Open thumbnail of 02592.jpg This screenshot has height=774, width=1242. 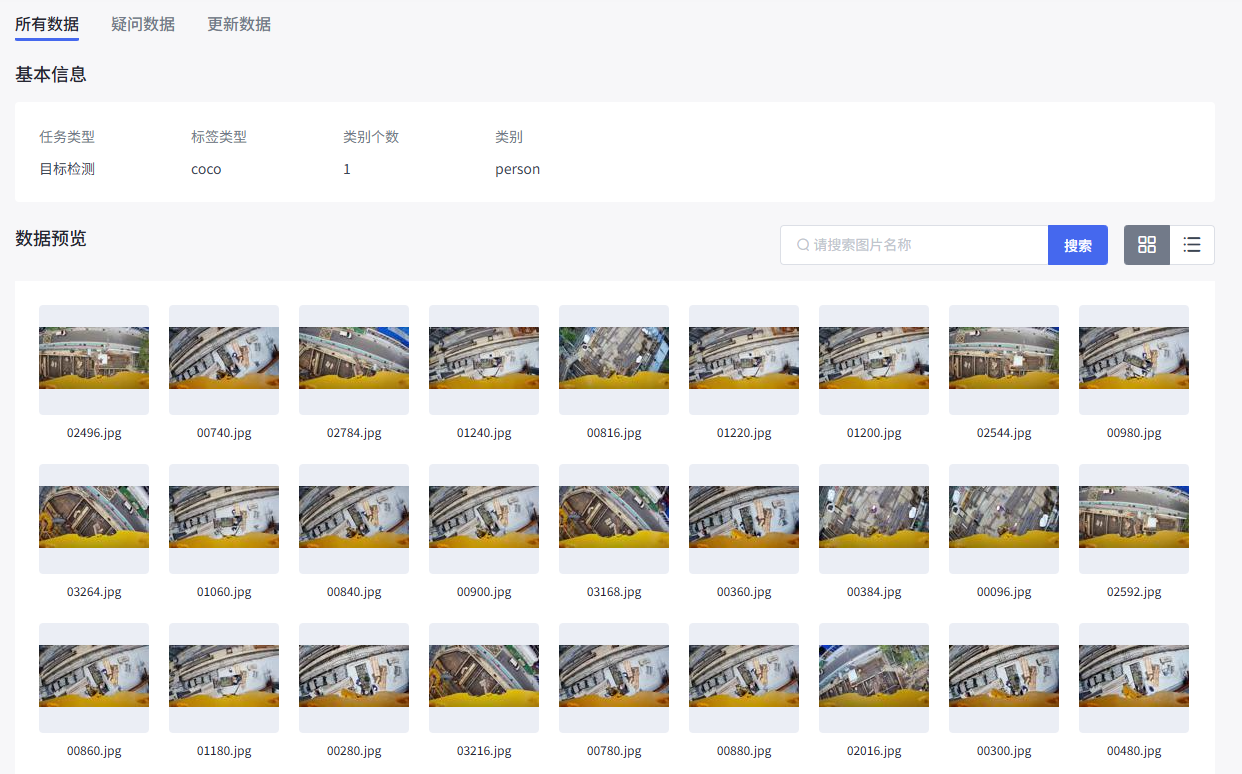pos(1134,519)
